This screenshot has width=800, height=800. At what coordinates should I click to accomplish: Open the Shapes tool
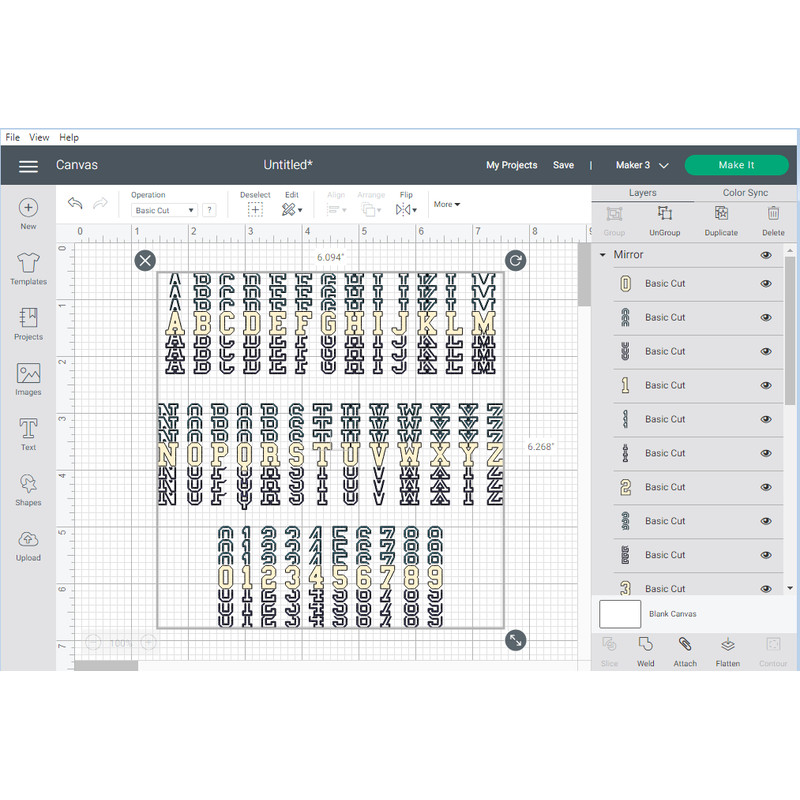coord(28,489)
